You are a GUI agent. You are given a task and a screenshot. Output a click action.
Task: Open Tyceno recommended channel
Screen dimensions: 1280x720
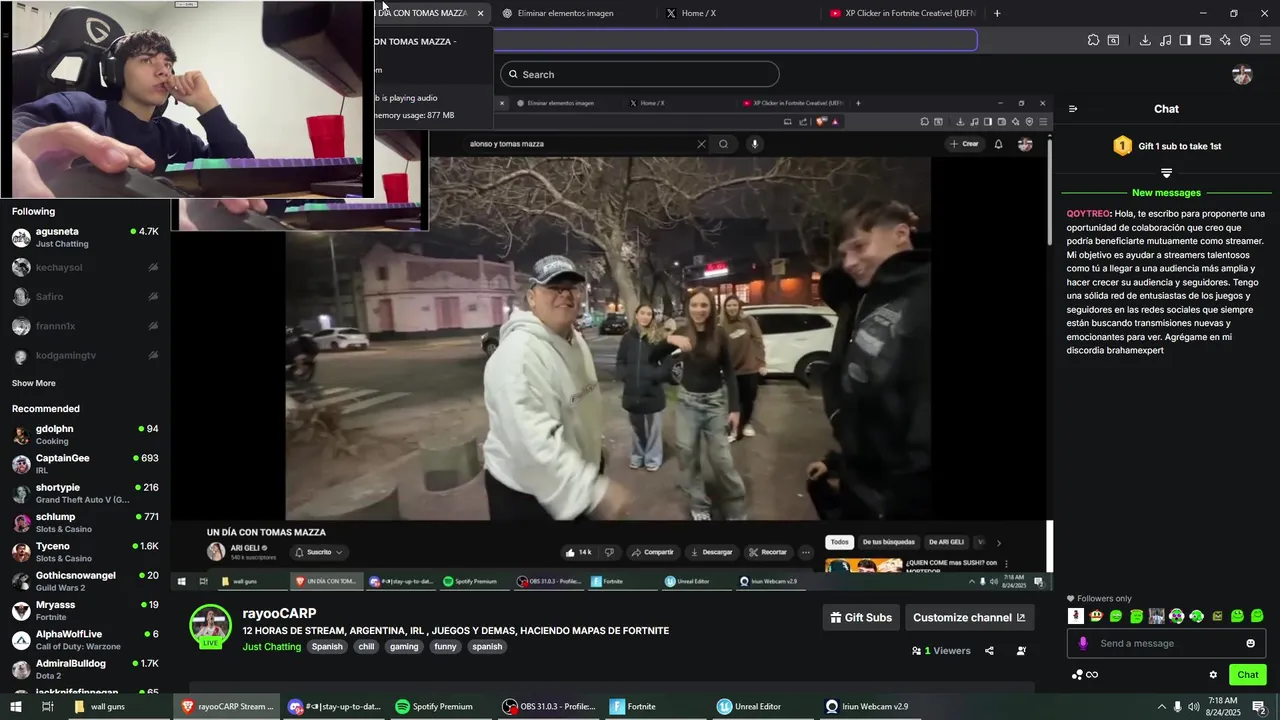pyautogui.click(x=85, y=552)
